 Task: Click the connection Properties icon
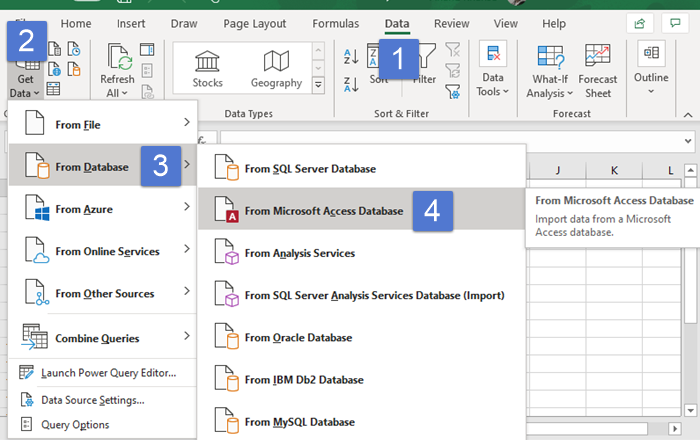[147, 70]
